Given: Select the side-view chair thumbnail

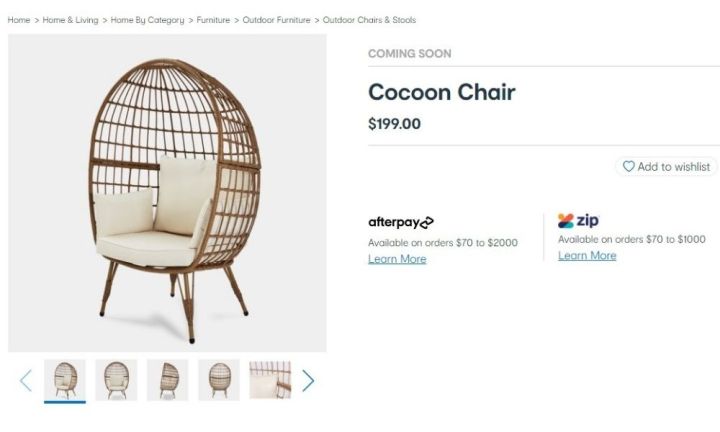Looking at the screenshot, I should (x=168, y=380).
